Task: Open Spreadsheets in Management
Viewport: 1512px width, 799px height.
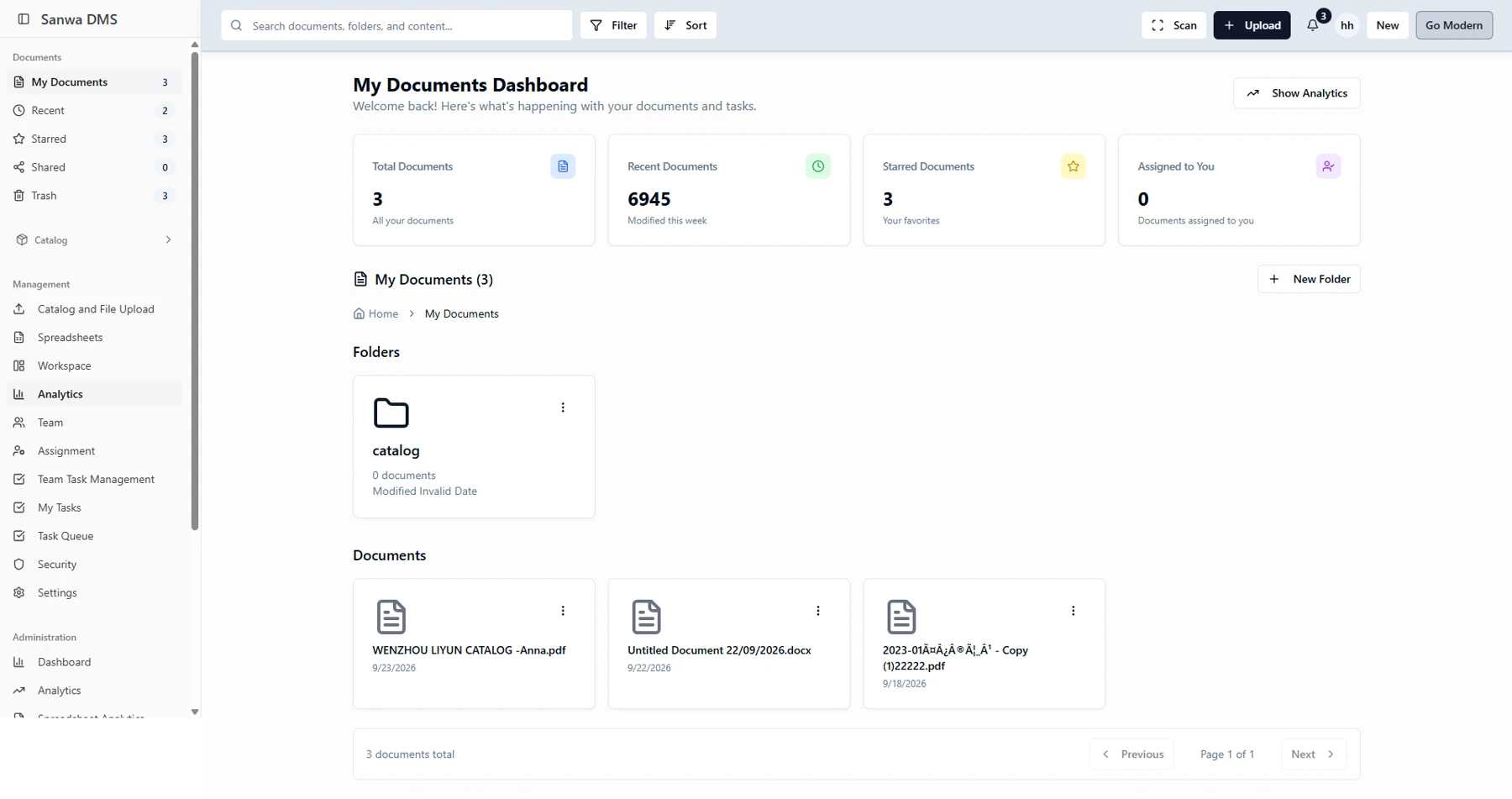Action: click(94, 338)
